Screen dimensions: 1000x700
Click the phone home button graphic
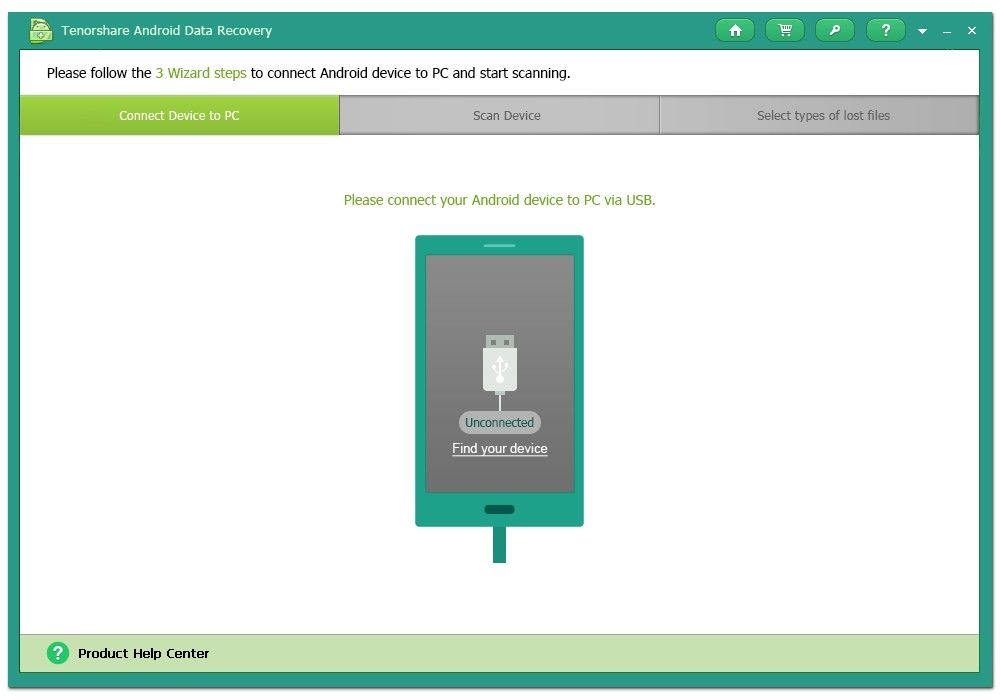click(x=499, y=509)
